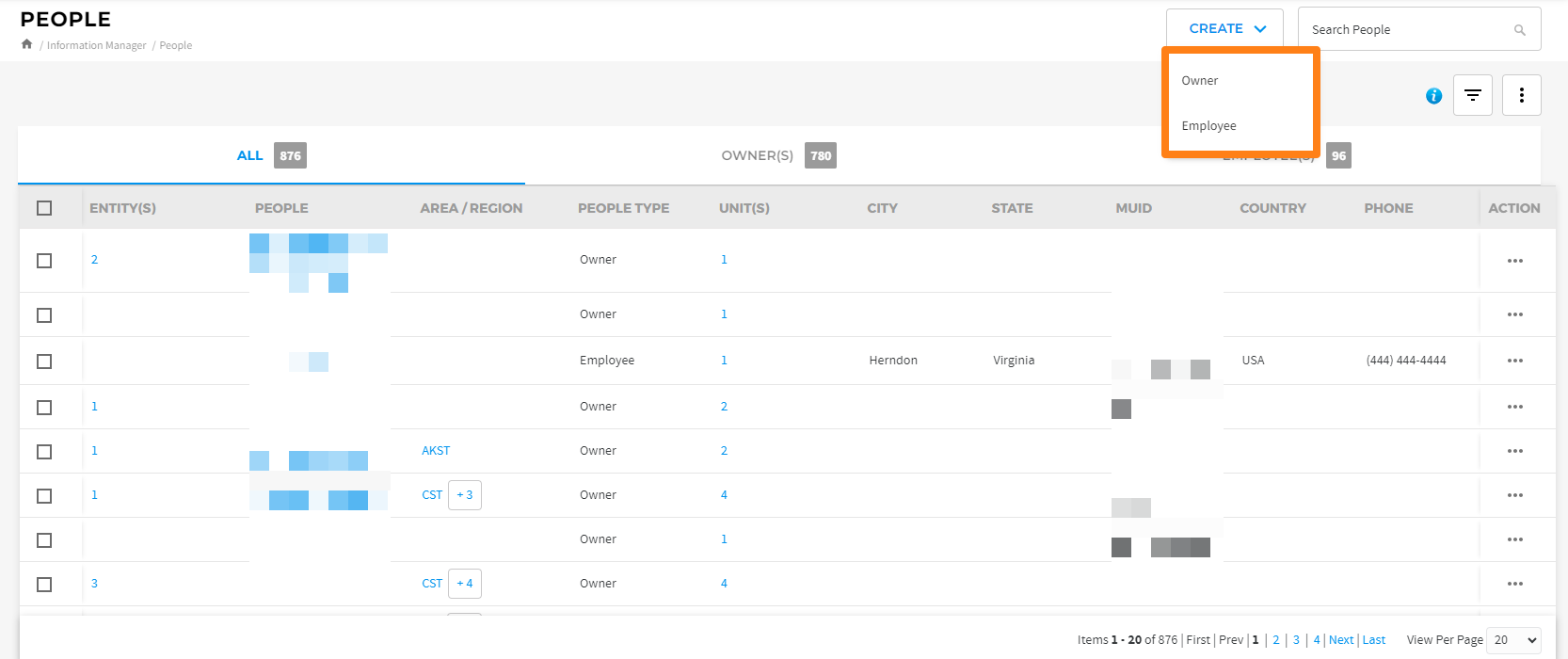Screen dimensions: 1568x659
Task: Check the box on the entity 2 row
Action: (x=44, y=261)
